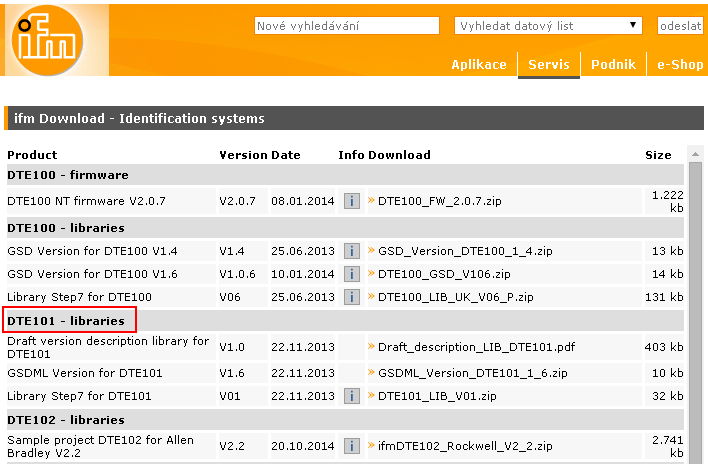Click product text Library Step7 for DTE100
Screen dimensions: 708x464
click(79, 297)
